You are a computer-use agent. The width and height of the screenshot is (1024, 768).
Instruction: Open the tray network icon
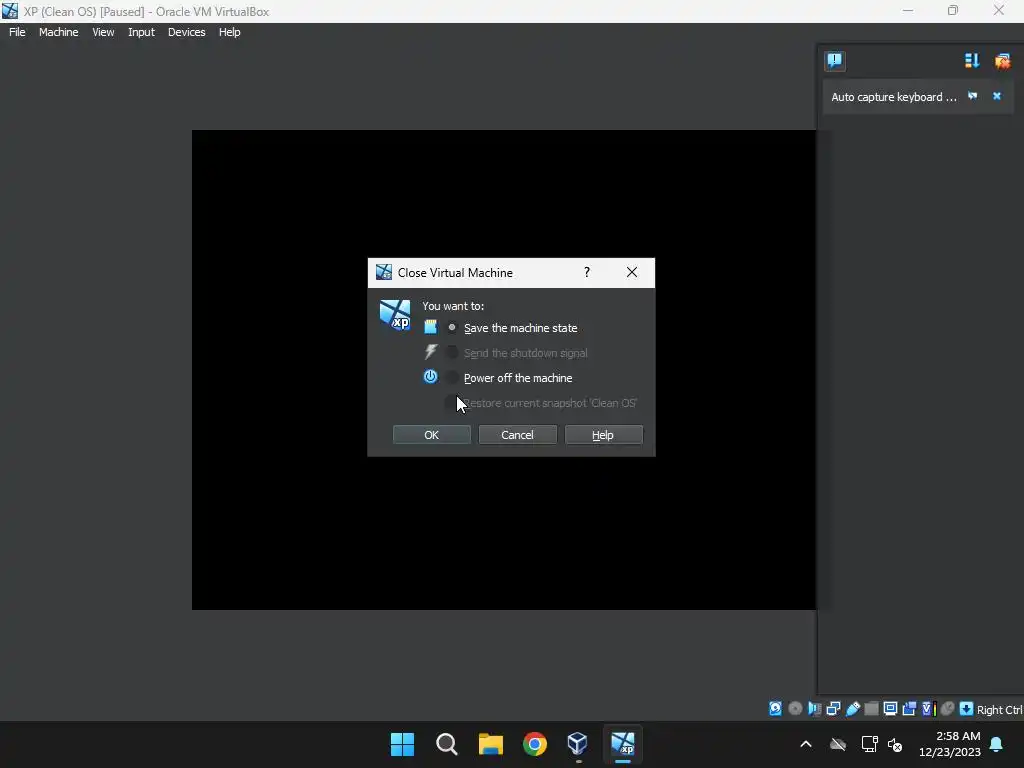pyautogui.click(x=869, y=744)
